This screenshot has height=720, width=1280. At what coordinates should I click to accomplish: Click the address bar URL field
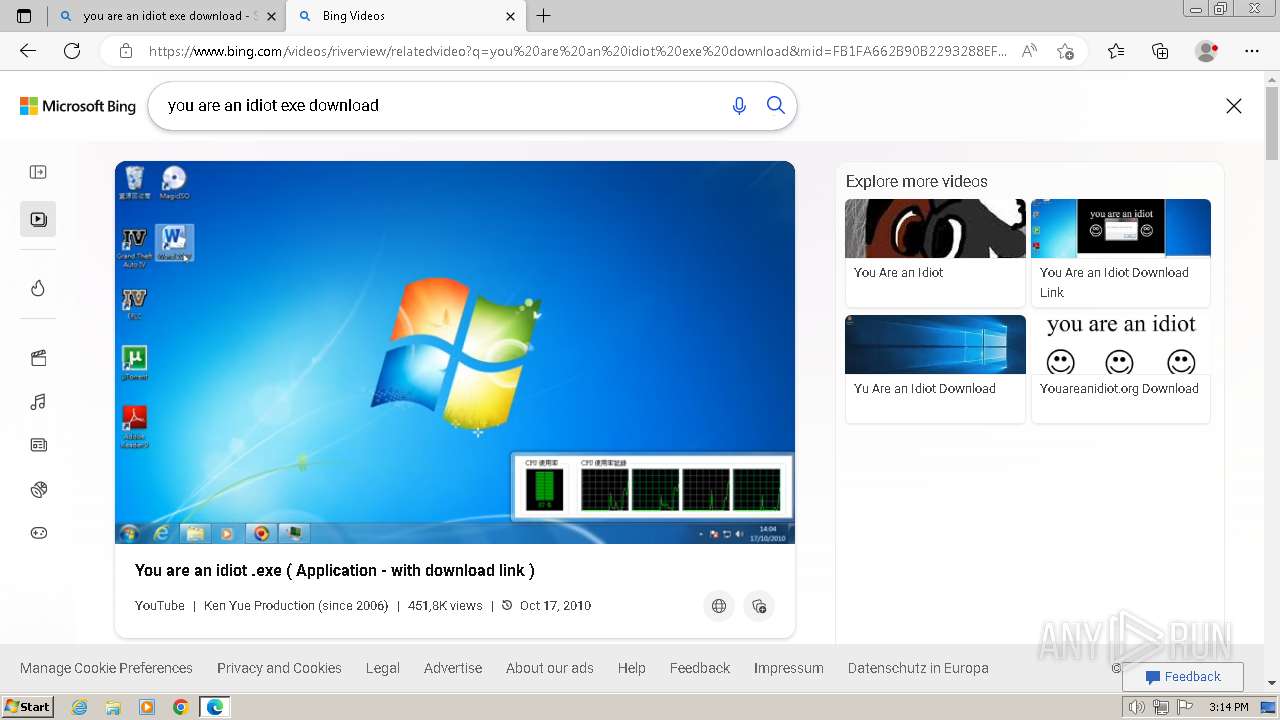[577, 51]
